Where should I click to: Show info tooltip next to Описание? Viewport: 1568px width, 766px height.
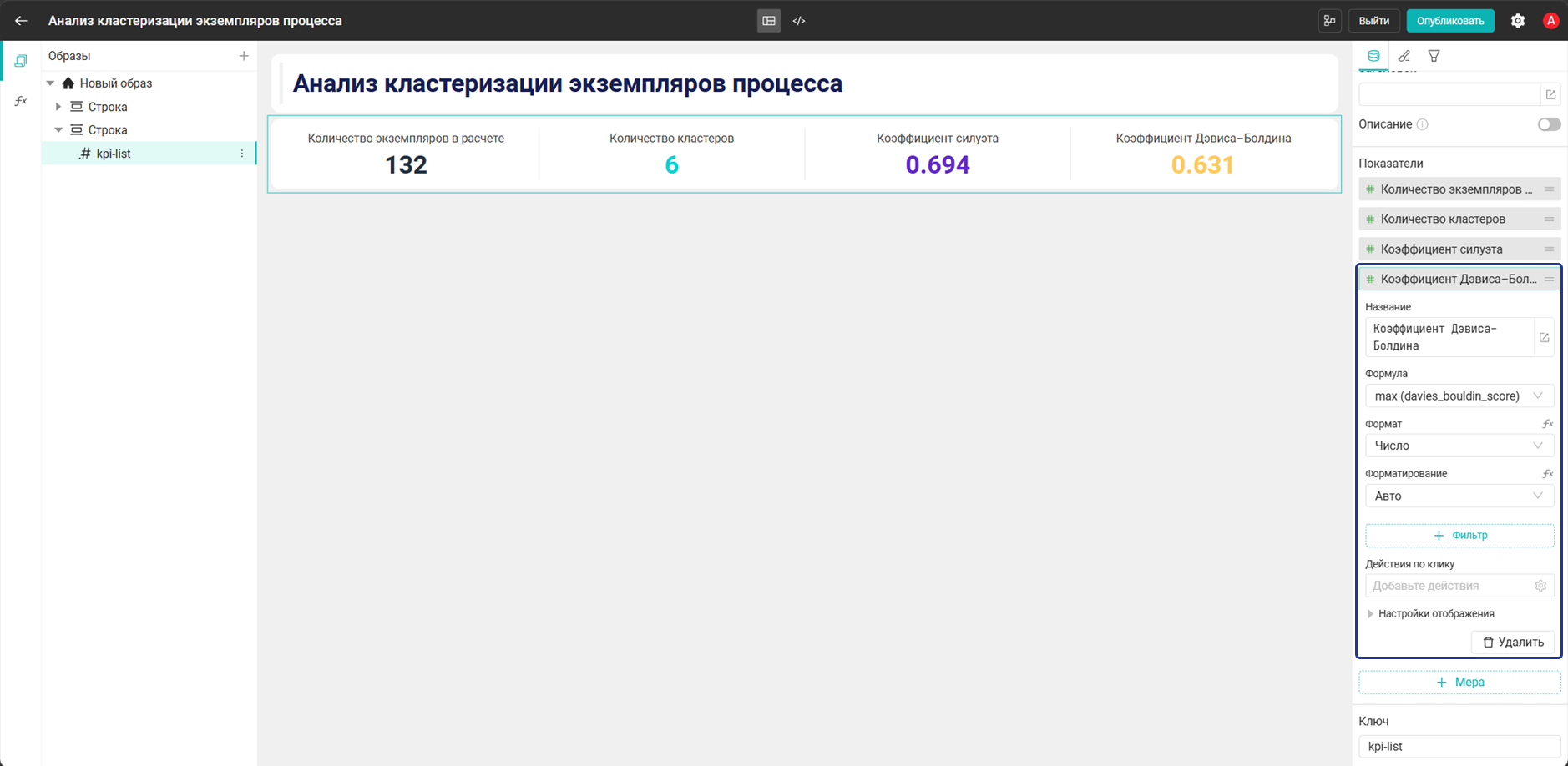[x=1423, y=124]
